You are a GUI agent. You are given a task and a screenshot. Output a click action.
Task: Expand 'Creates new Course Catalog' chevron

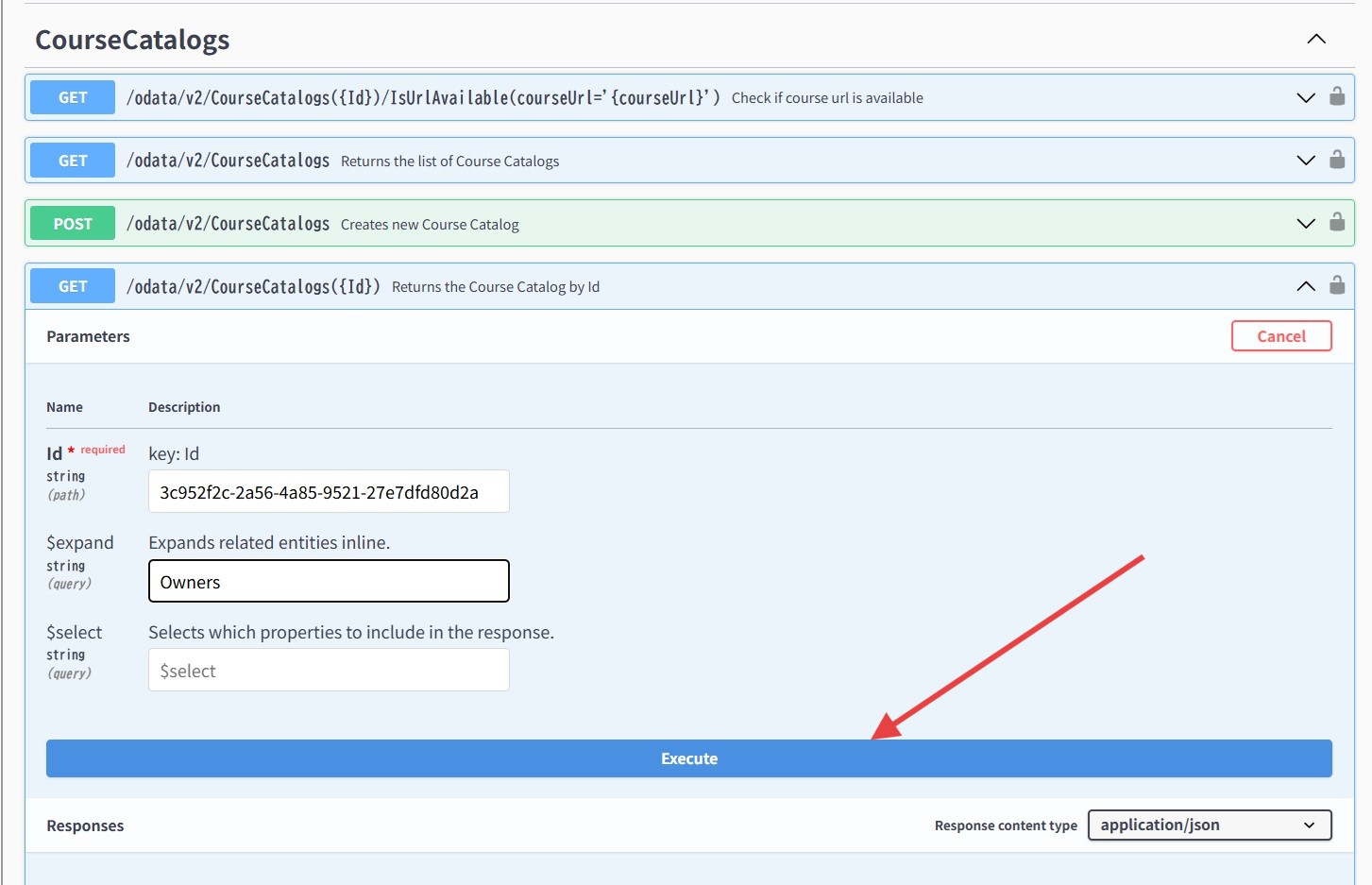point(1306,224)
